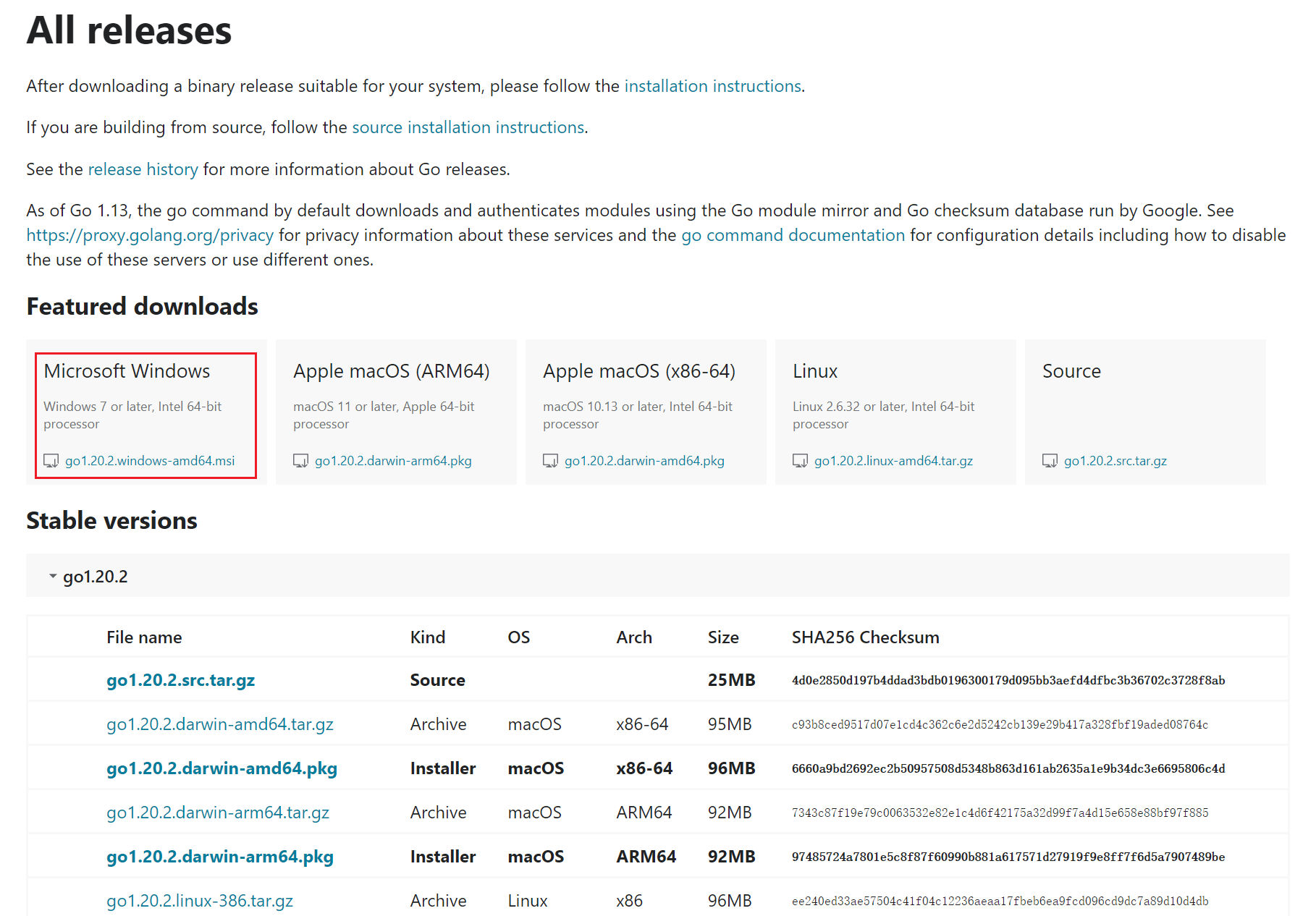Click the SHA256 checksum starting with 7343c87f
The width and height of the screenshot is (1316, 916).
[1000, 813]
